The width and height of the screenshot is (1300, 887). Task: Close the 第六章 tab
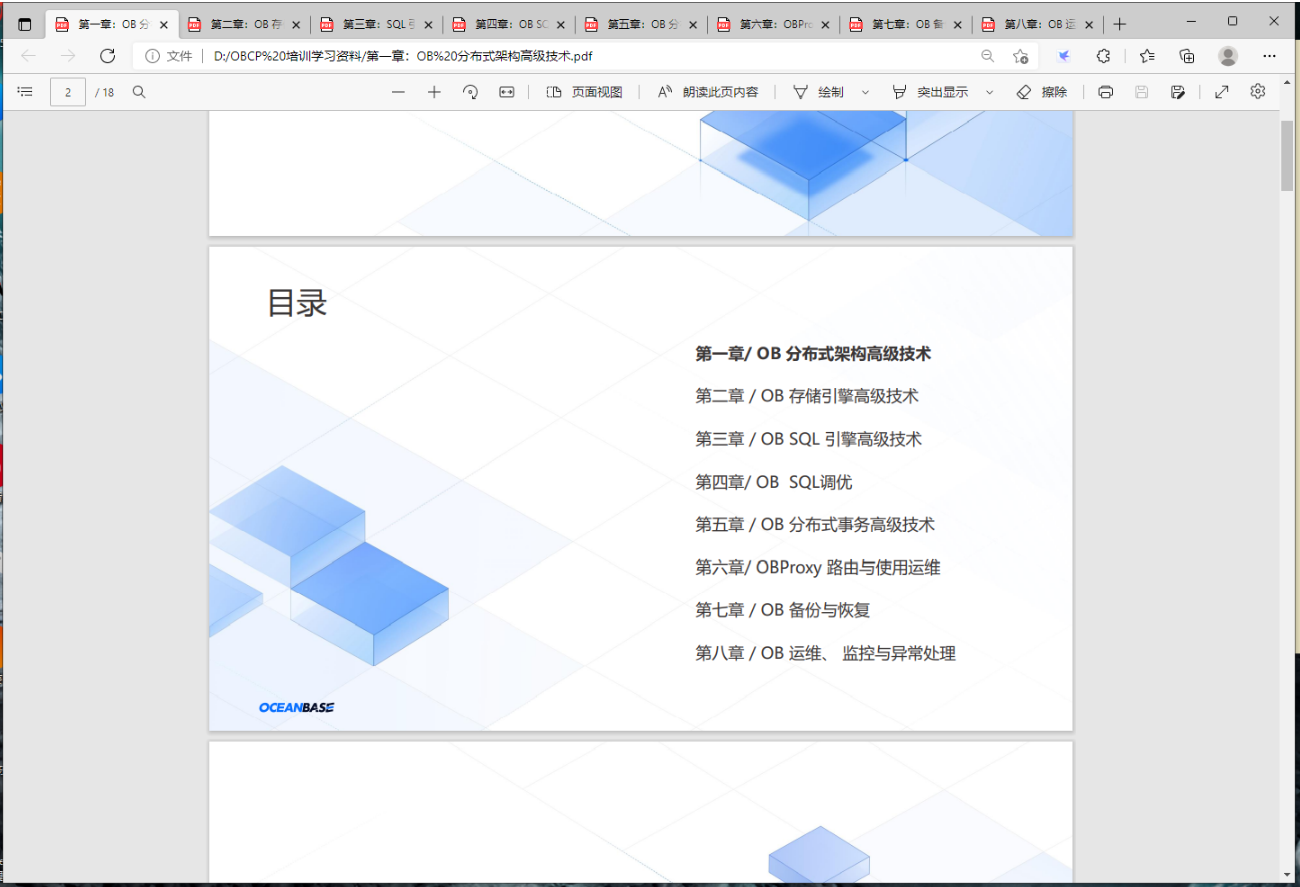tap(825, 25)
